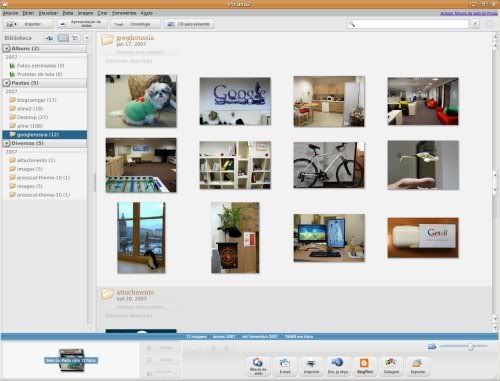
Task: Open the library view options dropdown
Action: click(x=87, y=38)
